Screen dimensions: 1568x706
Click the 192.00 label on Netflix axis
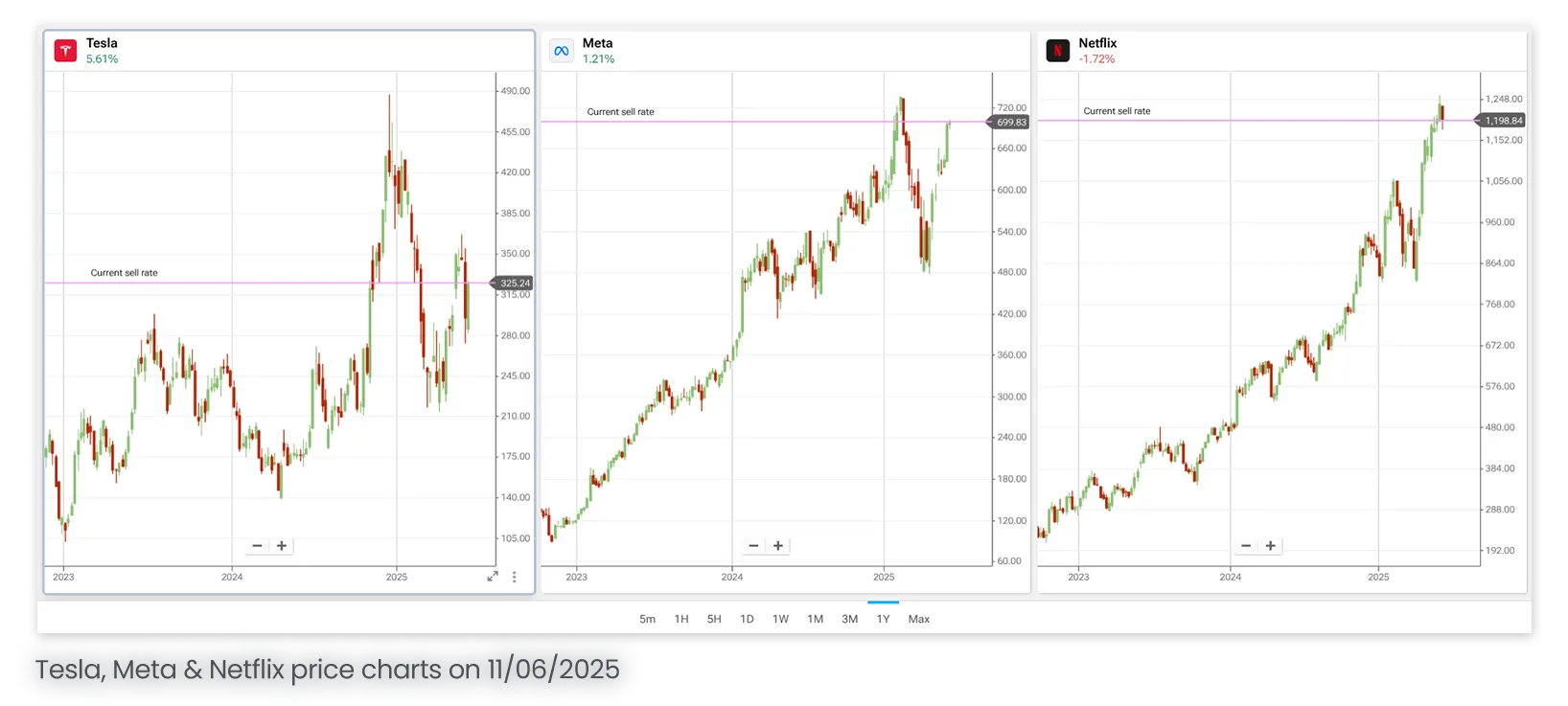1500,551
